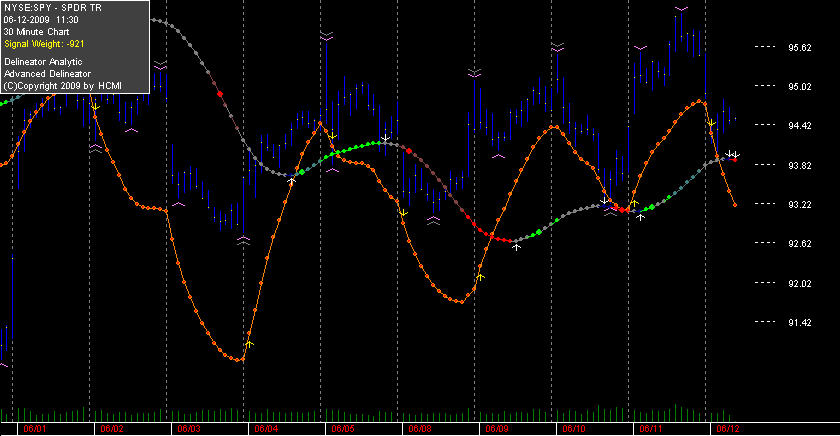Select the 06/01 date label
Viewport: 840px width, 436px height.
[x=35, y=429]
